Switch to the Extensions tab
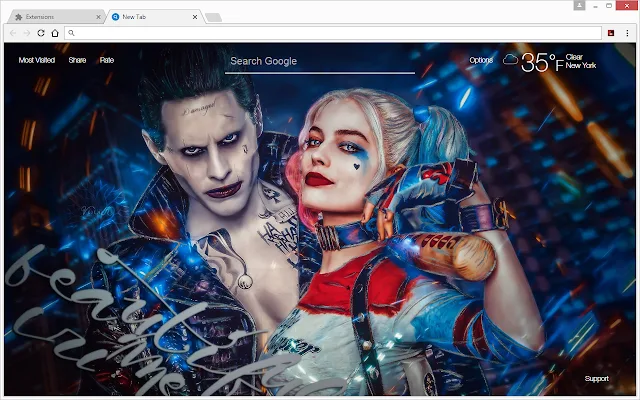 point(57,17)
